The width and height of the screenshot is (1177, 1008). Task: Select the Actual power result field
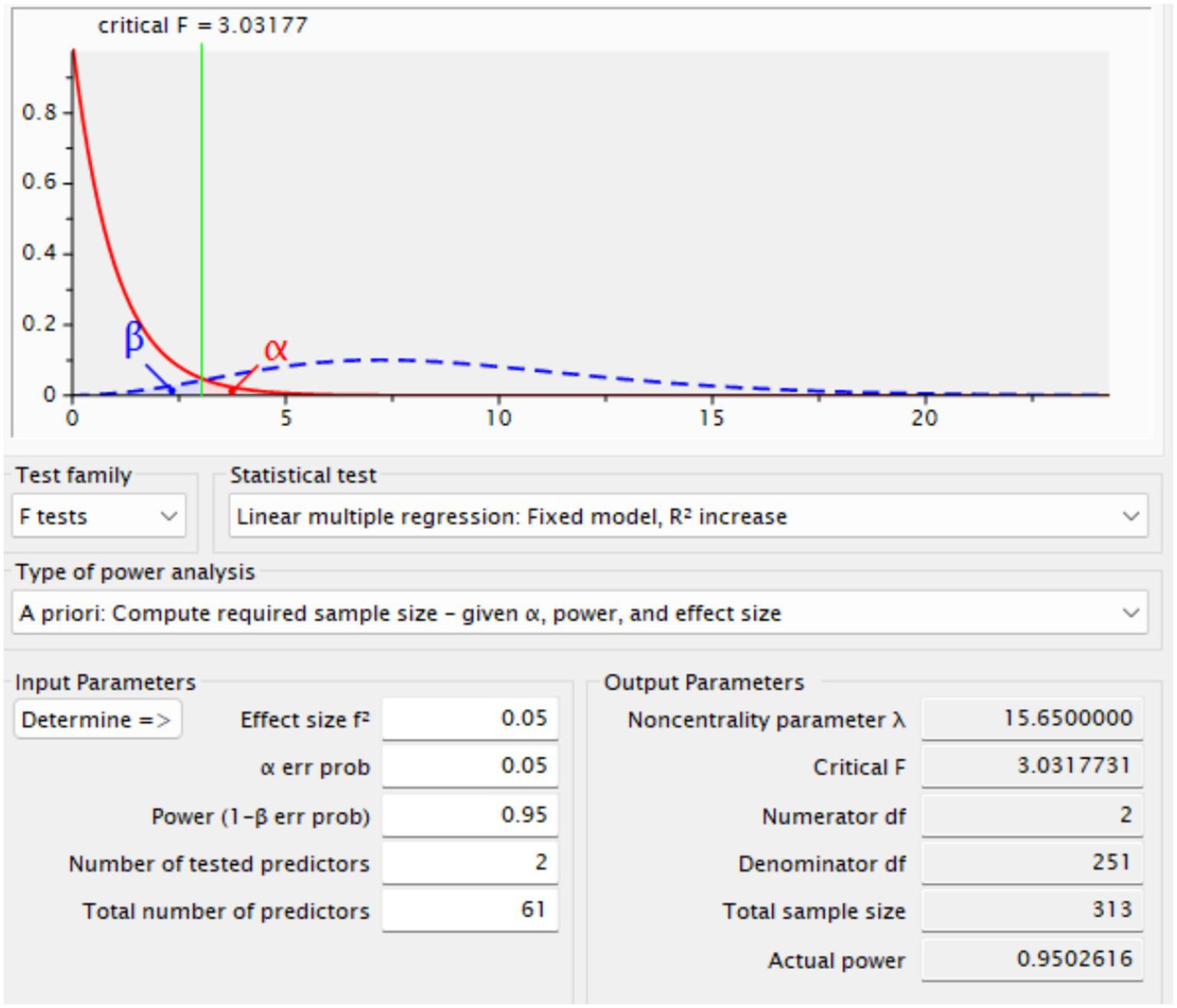(x=1031, y=960)
